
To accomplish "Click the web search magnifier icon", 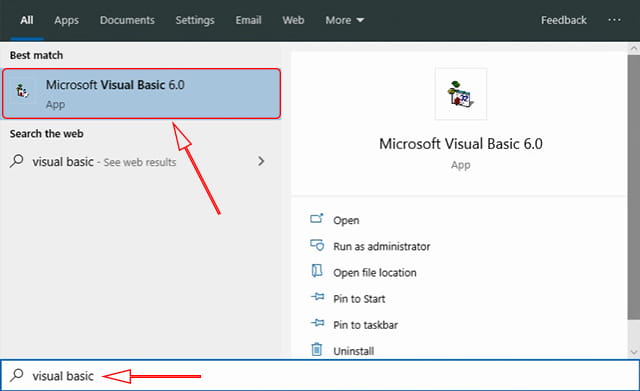I will [x=17, y=161].
